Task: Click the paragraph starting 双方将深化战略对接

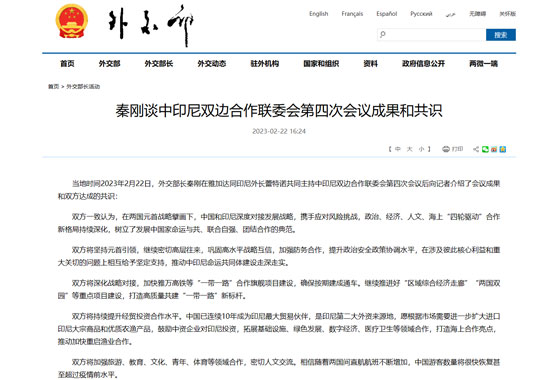Action: pyautogui.click(x=279, y=290)
